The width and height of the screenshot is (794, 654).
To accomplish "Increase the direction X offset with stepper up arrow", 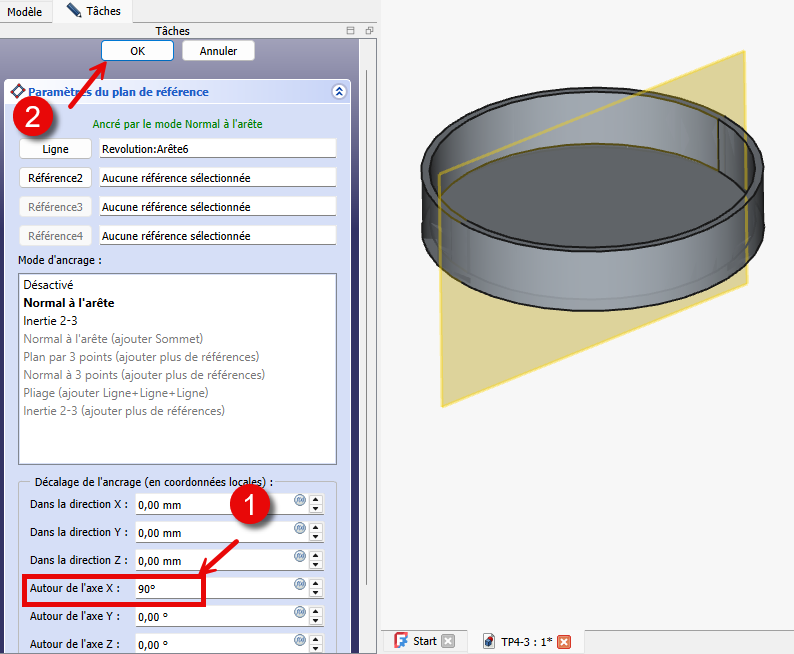I will 316,500.
